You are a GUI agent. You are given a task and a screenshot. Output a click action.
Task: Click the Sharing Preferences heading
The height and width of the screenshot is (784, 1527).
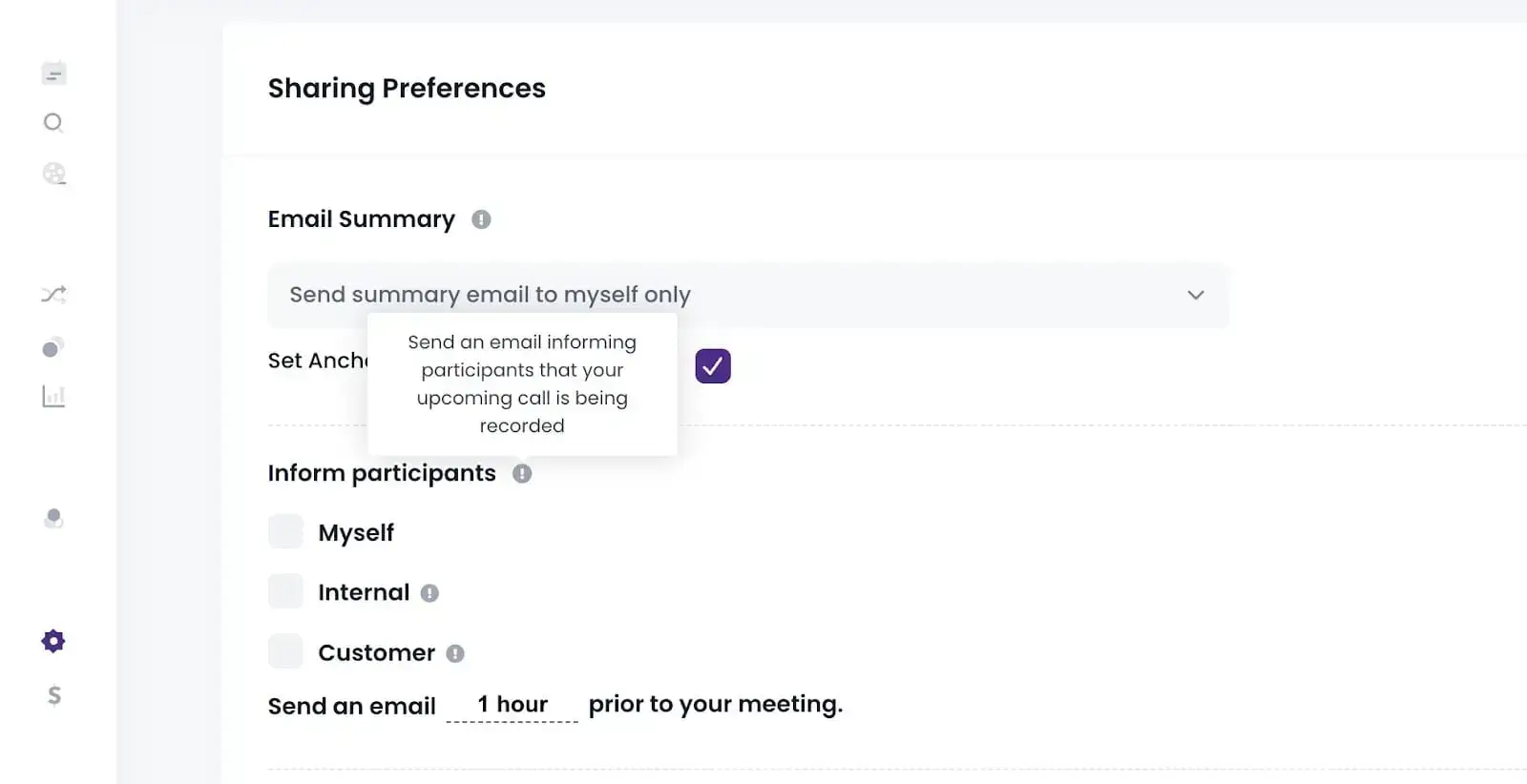[x=407, y=88]
